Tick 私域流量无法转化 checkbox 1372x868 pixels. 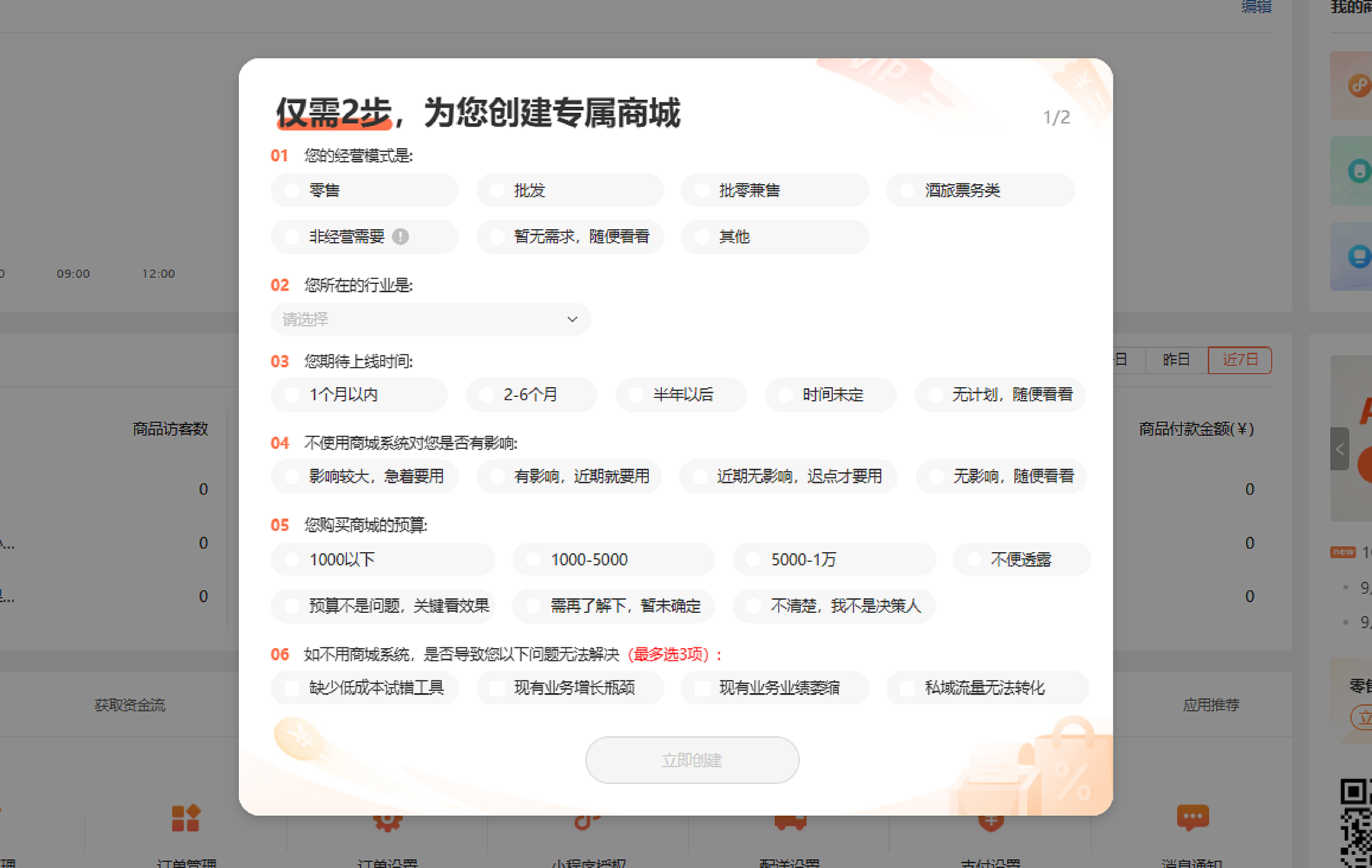coord(907,688)
